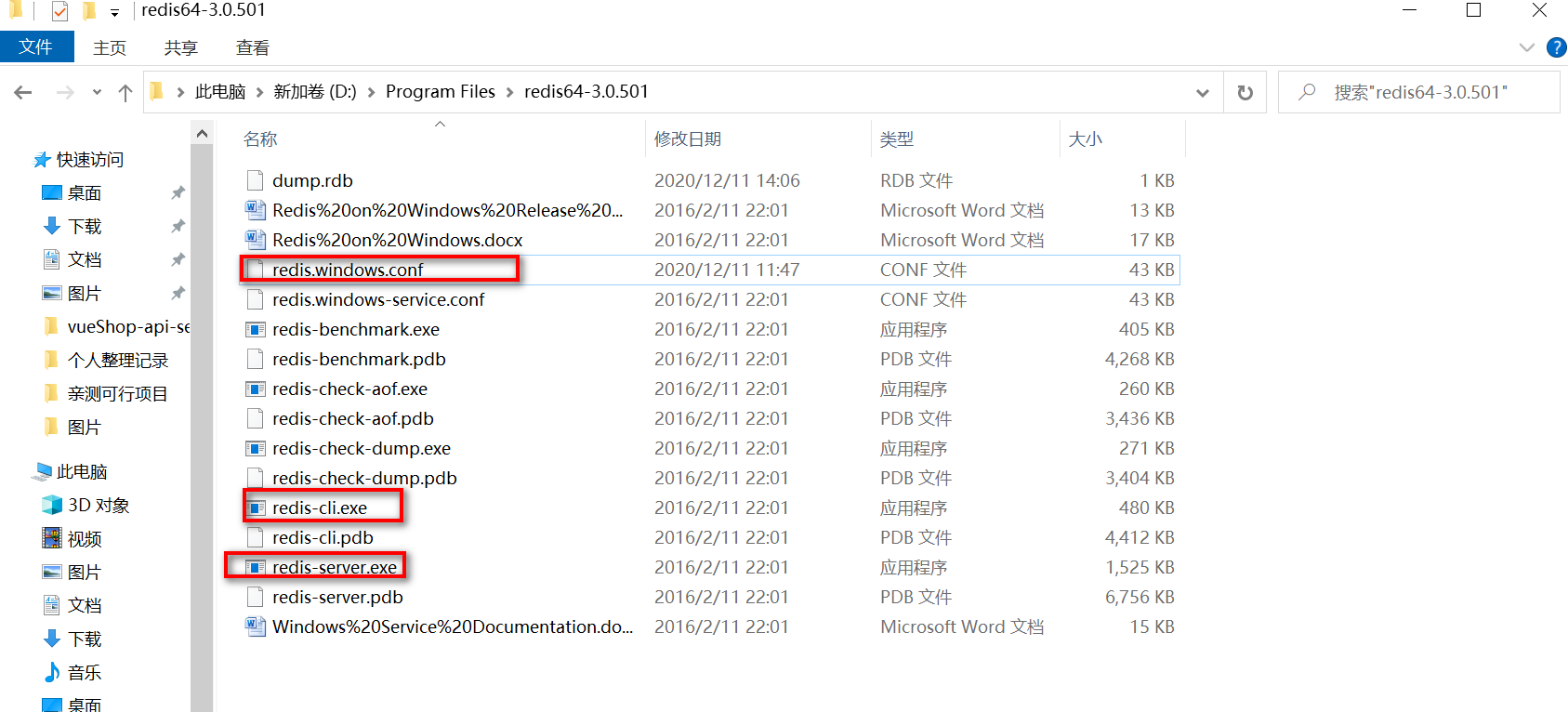Click the 1,525 KB size cell

(x=1140, y=567)
